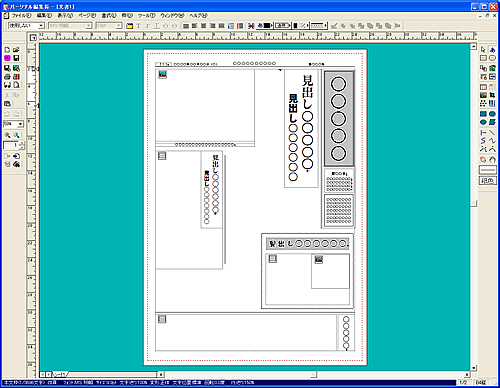Toggle the red column layout button
This screenshot has height=388, width=500.
tap(240, 26)
